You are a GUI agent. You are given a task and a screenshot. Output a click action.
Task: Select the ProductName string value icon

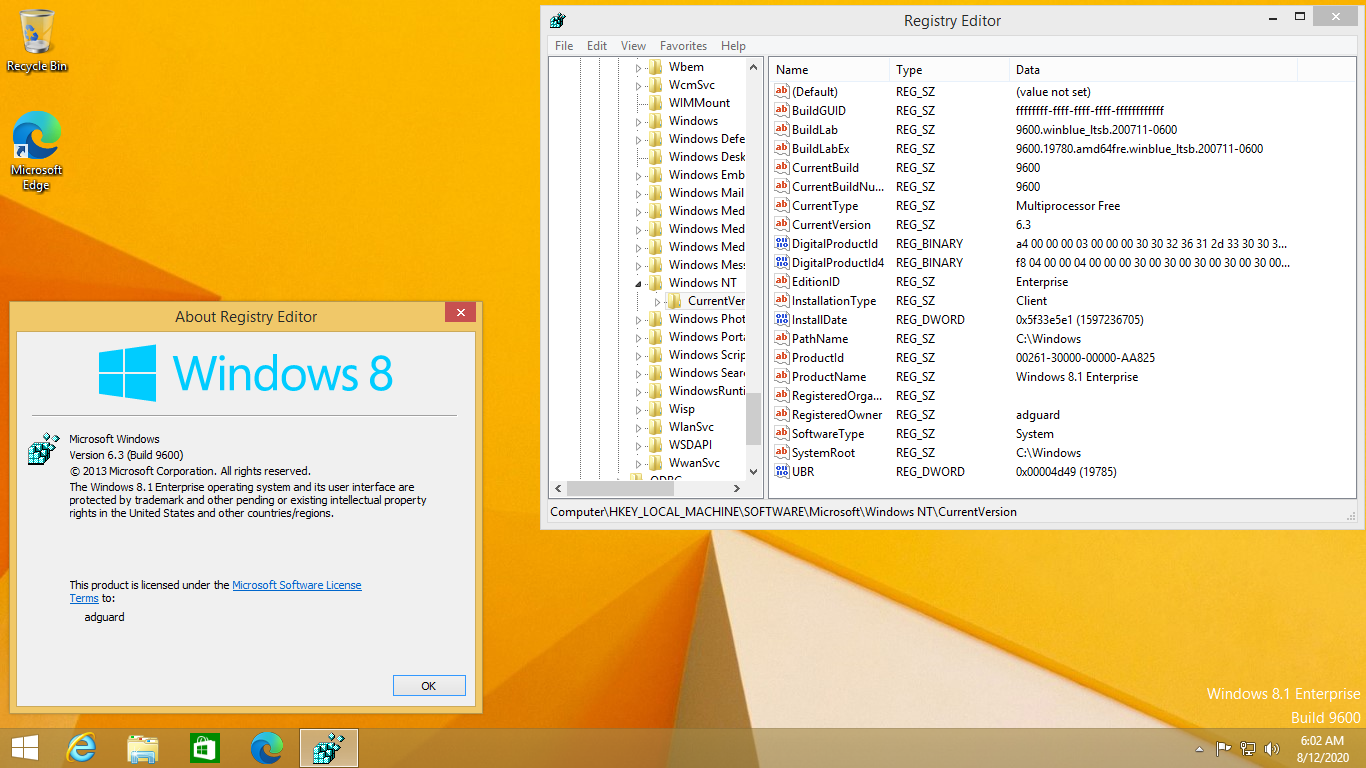pos(782,376)
